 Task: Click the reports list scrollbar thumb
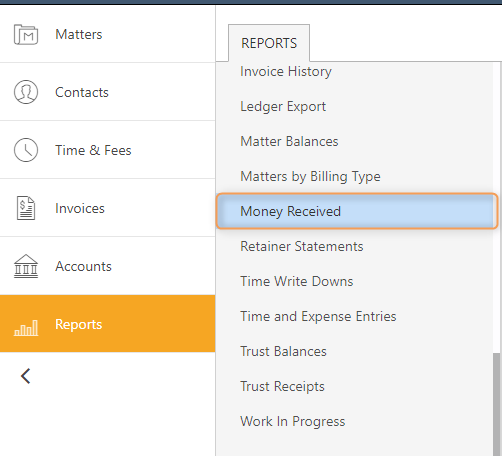(x=497, y=404)
